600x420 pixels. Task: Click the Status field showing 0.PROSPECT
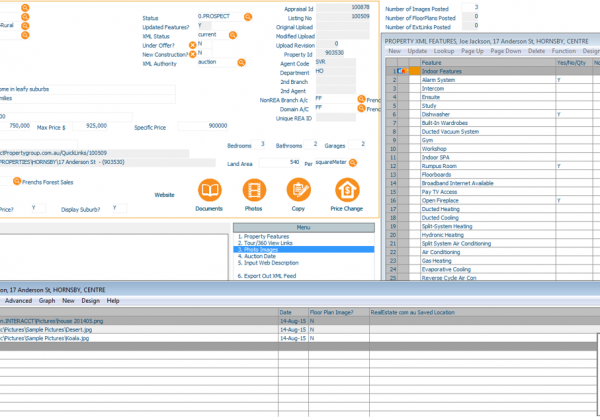pos(220,16)
